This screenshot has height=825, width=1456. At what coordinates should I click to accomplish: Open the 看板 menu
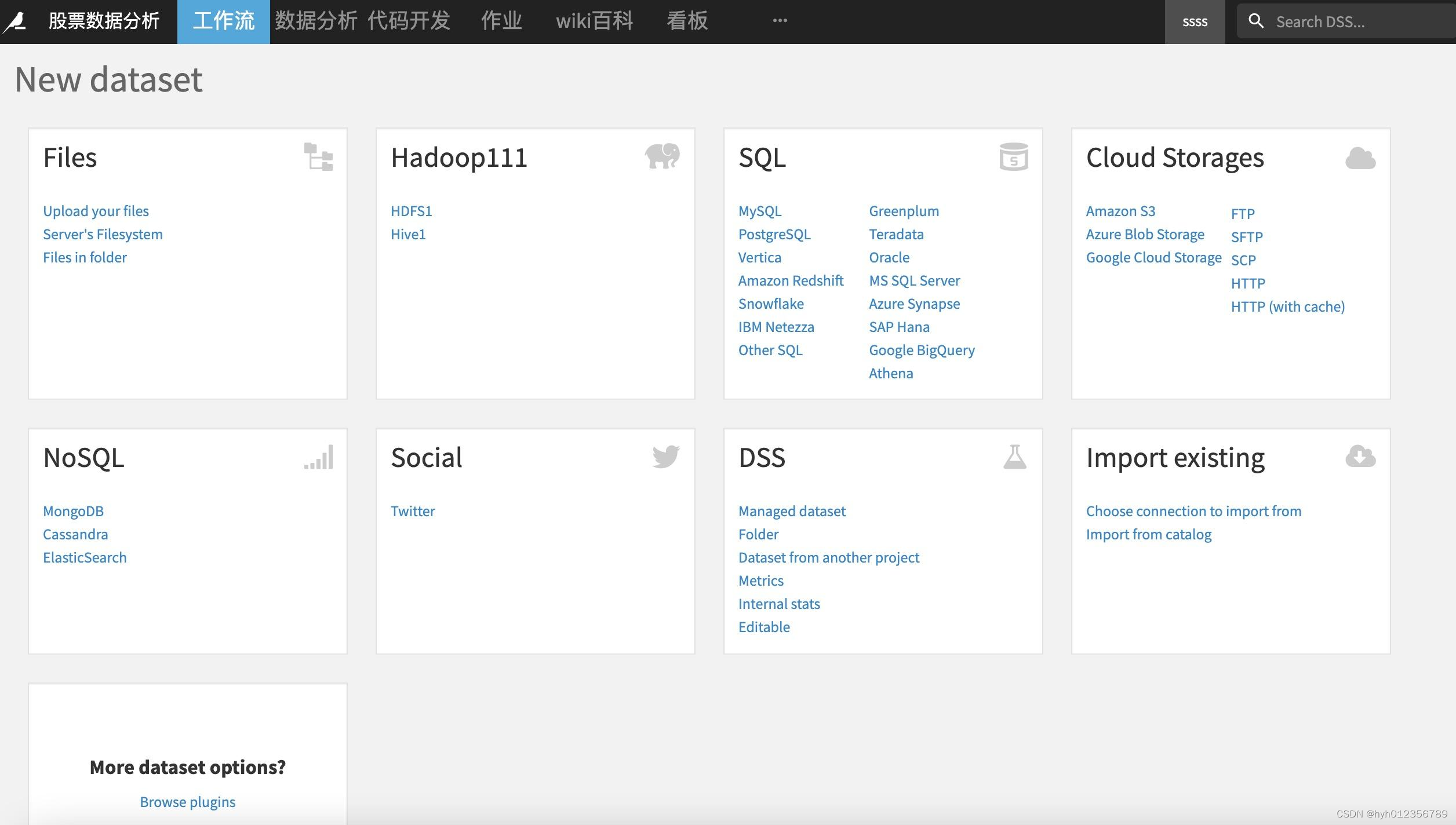(687, 21)
